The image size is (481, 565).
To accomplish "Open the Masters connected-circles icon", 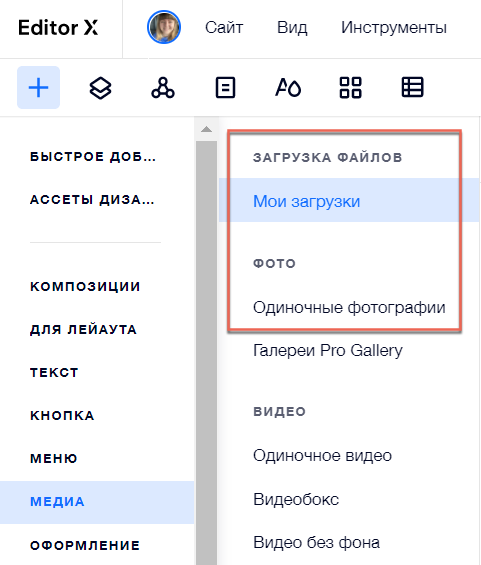I will tap(163, 88).
